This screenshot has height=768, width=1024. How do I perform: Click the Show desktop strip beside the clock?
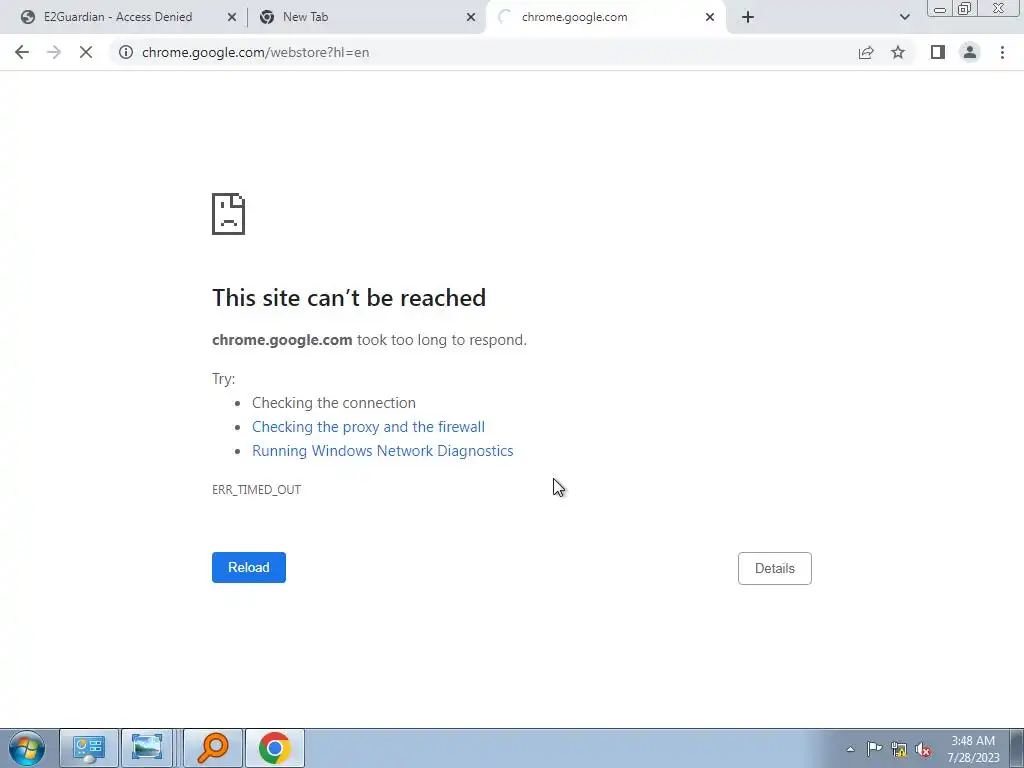pyautogui.click(x=1016, y=748)
